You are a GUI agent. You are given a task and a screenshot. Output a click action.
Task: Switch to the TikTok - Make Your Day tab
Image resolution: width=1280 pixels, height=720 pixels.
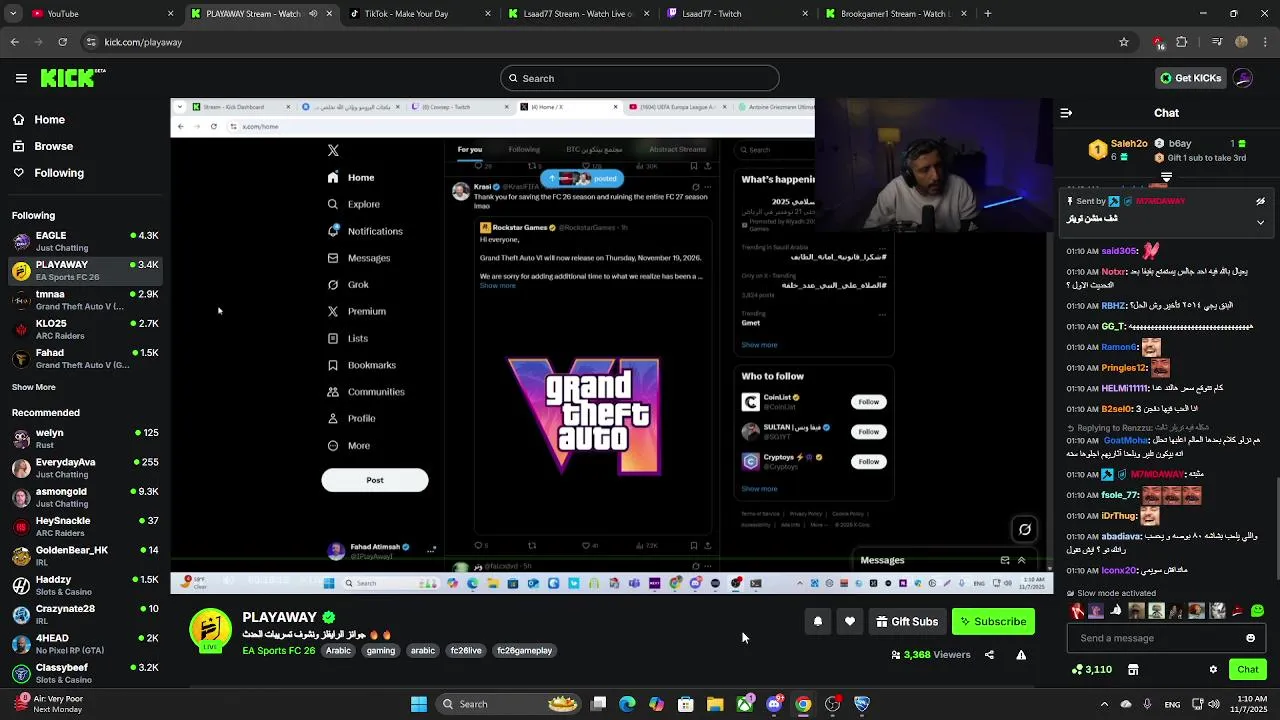coord(418,14)
